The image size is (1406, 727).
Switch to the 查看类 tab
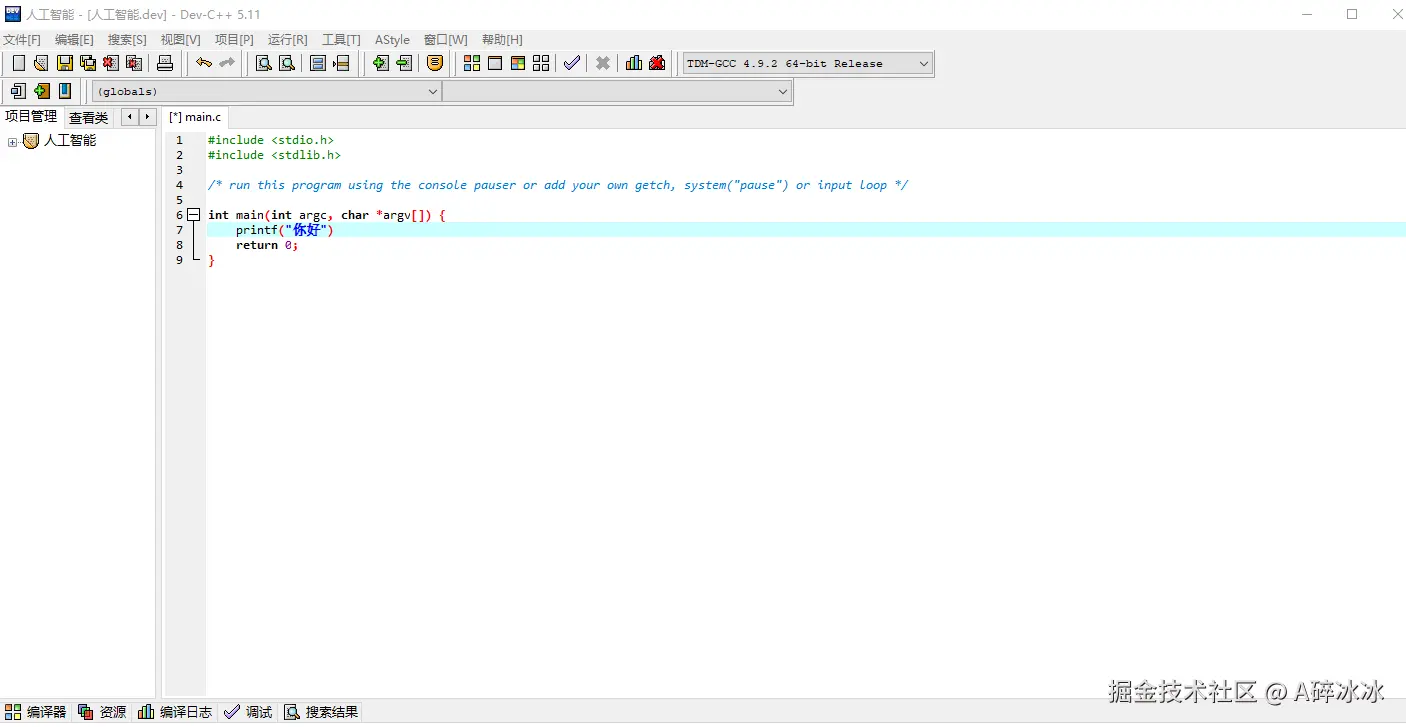tap(89, 118)
